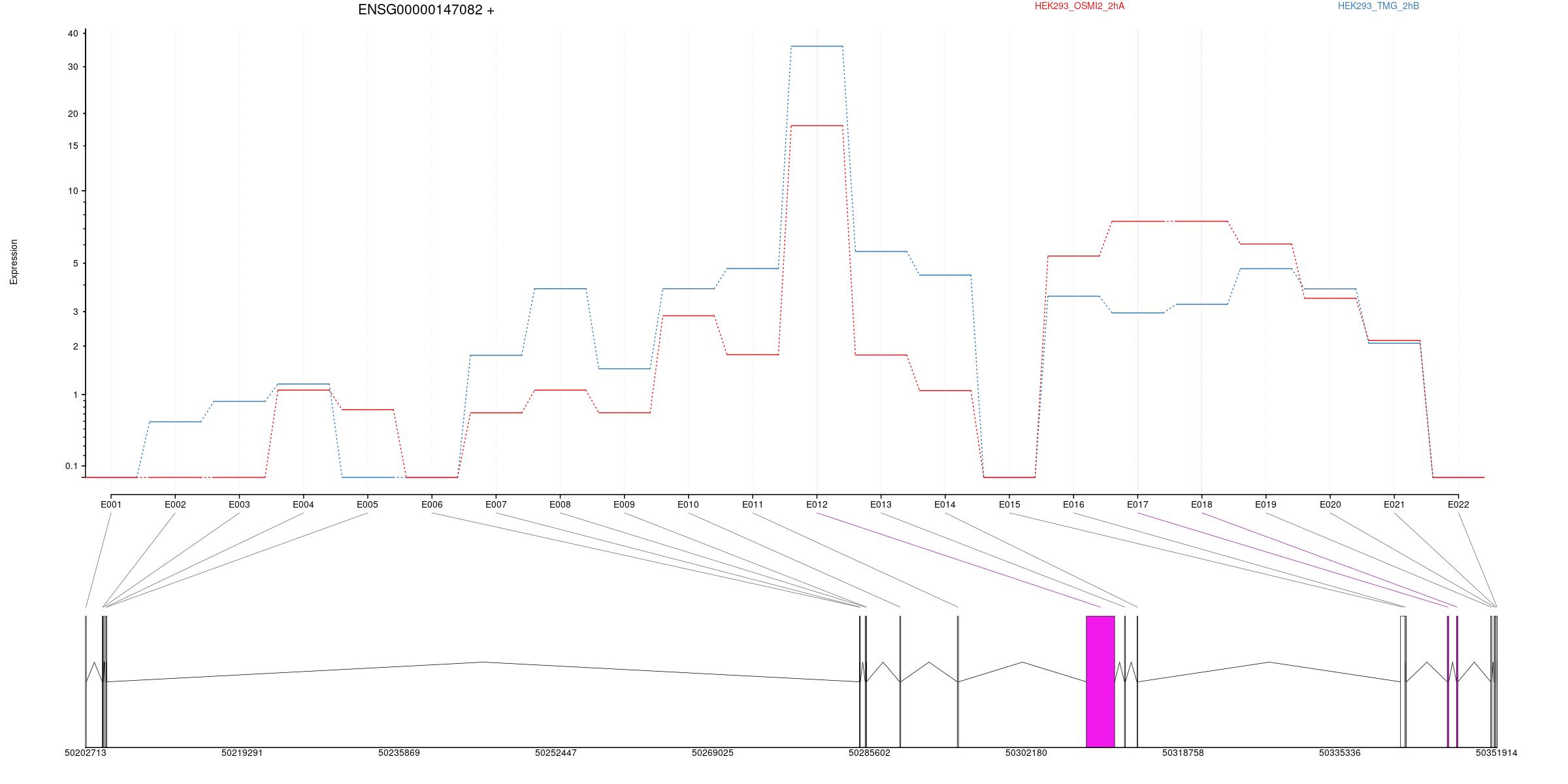Click genomic coordinate 50335336

[x=1340, y=753]
